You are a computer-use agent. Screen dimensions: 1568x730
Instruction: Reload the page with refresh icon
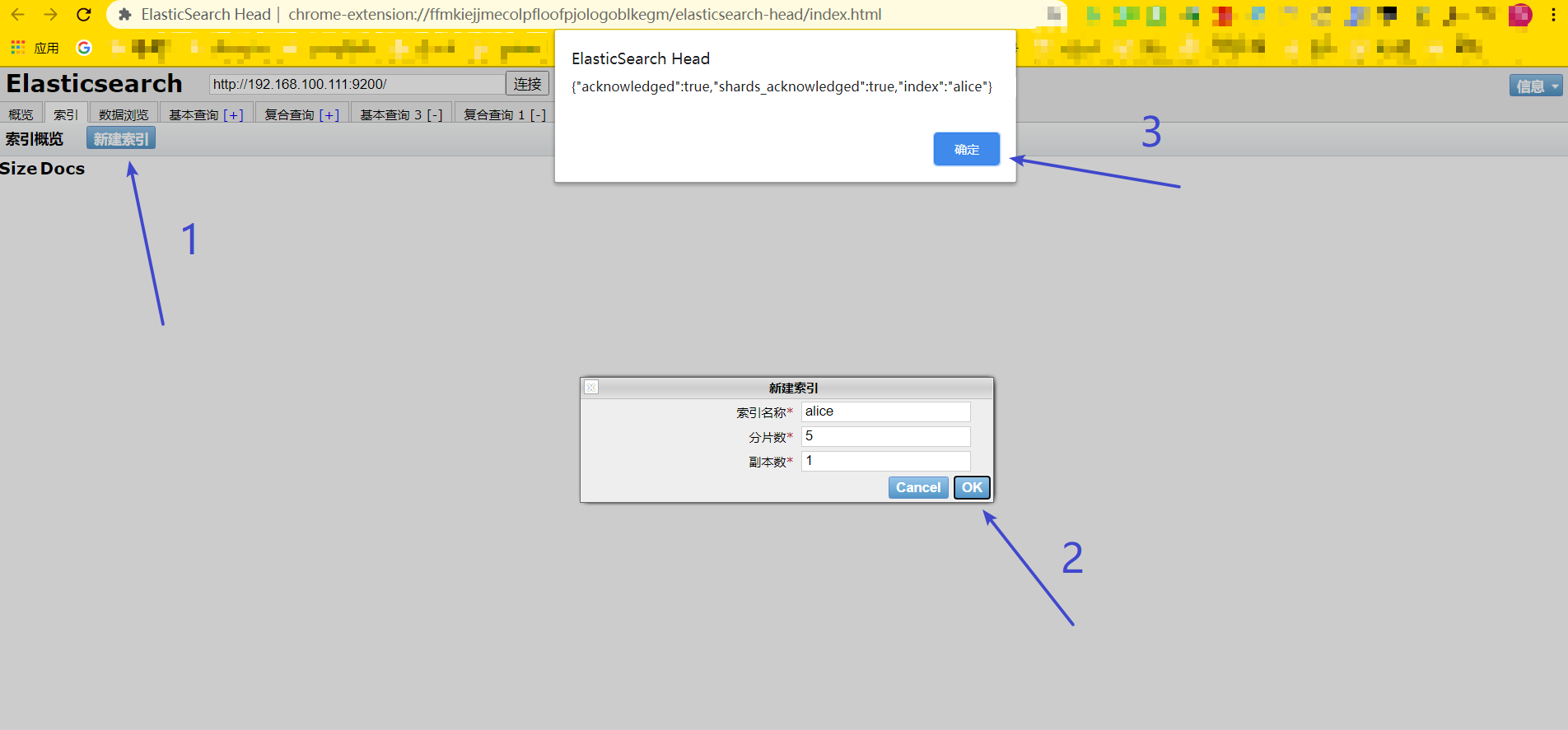tap(84, 15)
